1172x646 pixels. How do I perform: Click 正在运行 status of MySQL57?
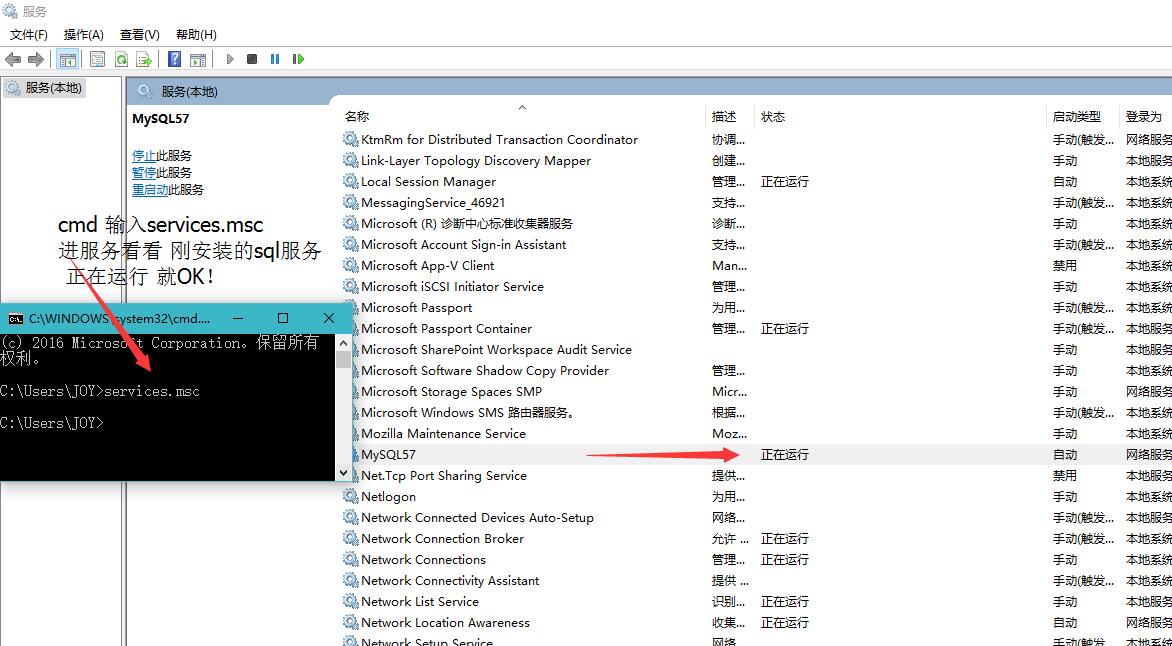[785, 455]
